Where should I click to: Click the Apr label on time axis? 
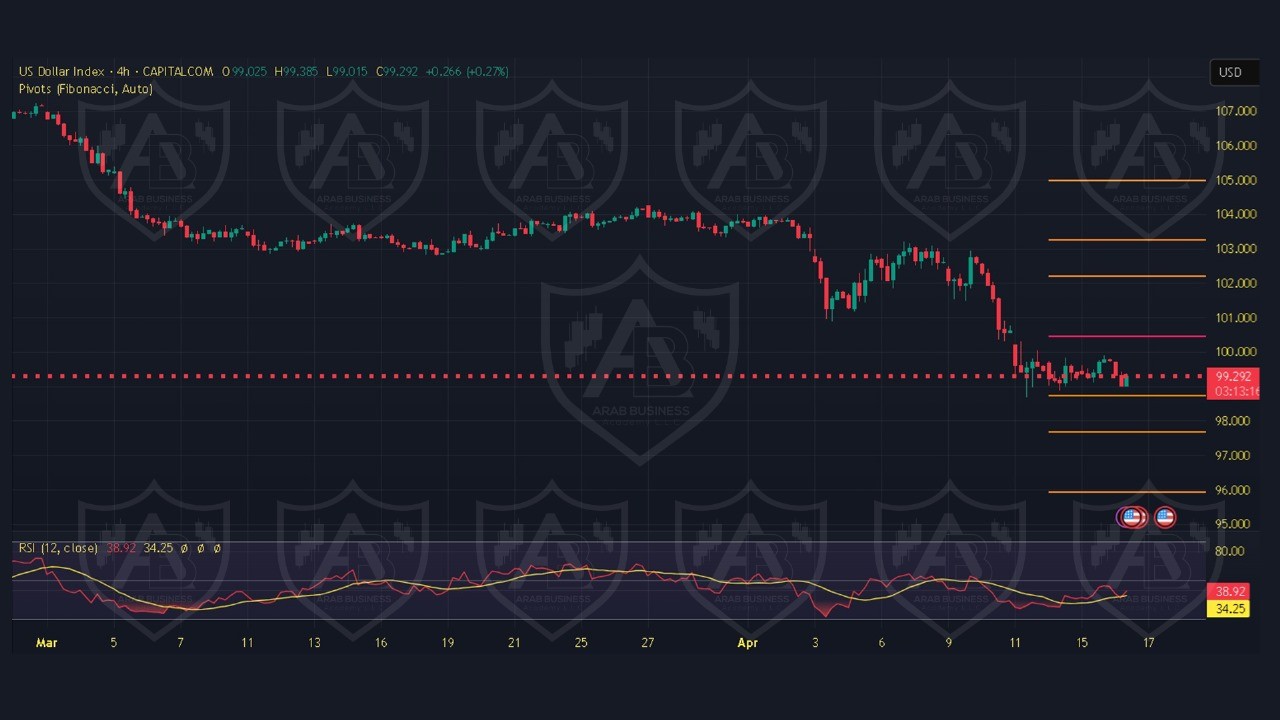point(747,643)
